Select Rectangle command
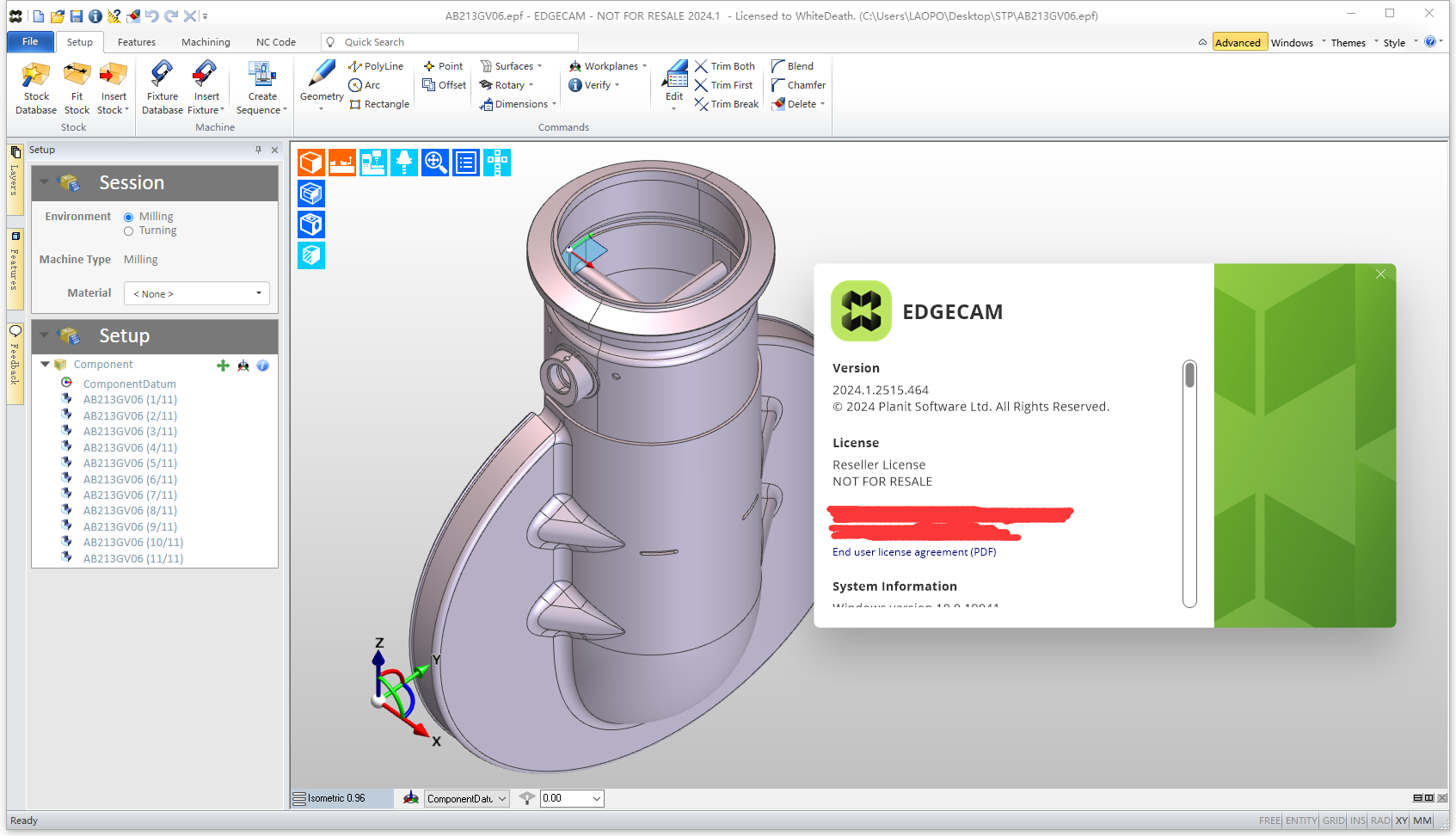The image size is (1456, 836). pos(379,104)
